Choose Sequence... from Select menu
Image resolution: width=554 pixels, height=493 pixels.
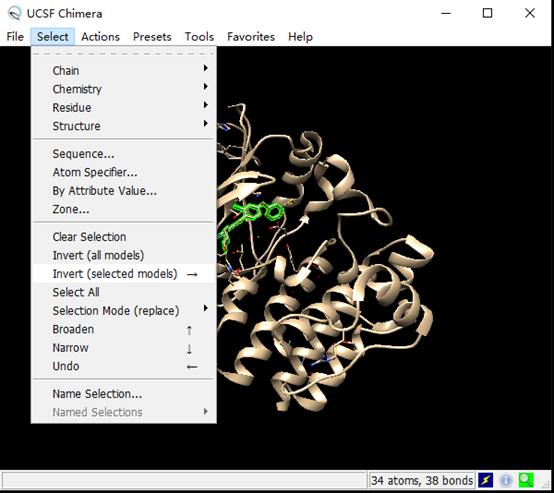(x=124, y=154)
